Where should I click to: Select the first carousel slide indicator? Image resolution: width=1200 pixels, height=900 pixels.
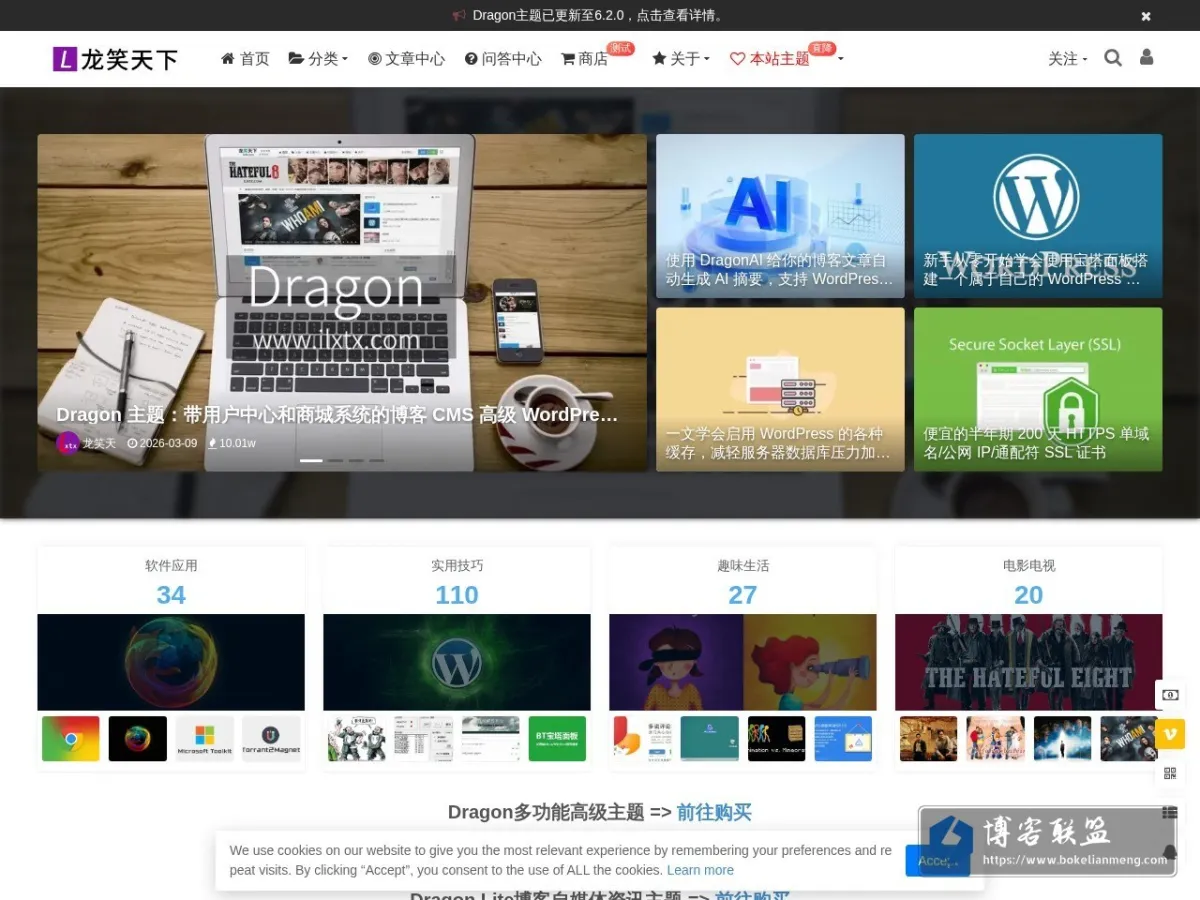[311, 460]
